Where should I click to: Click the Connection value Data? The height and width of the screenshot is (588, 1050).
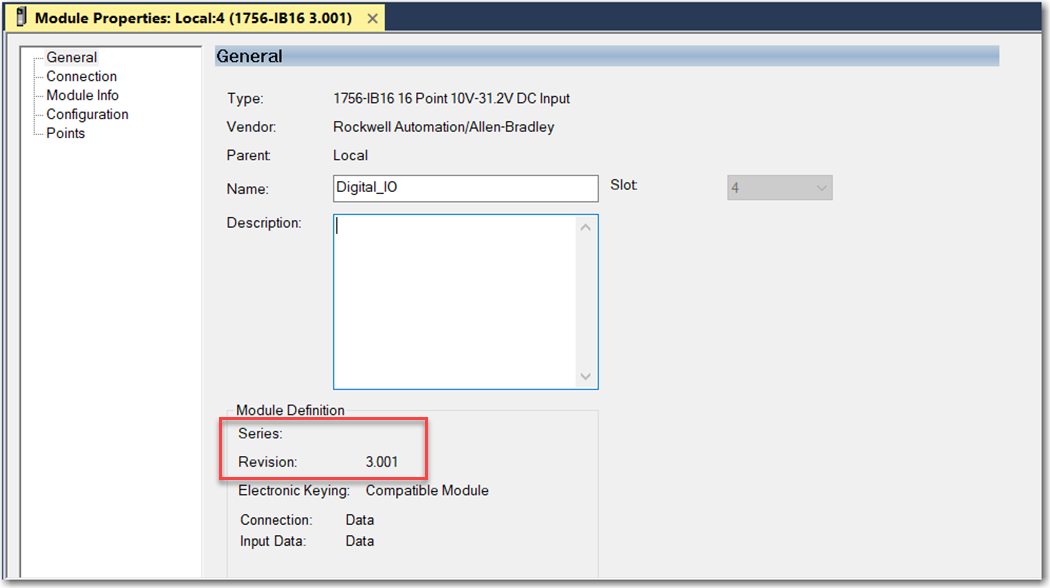click(360, 520)
